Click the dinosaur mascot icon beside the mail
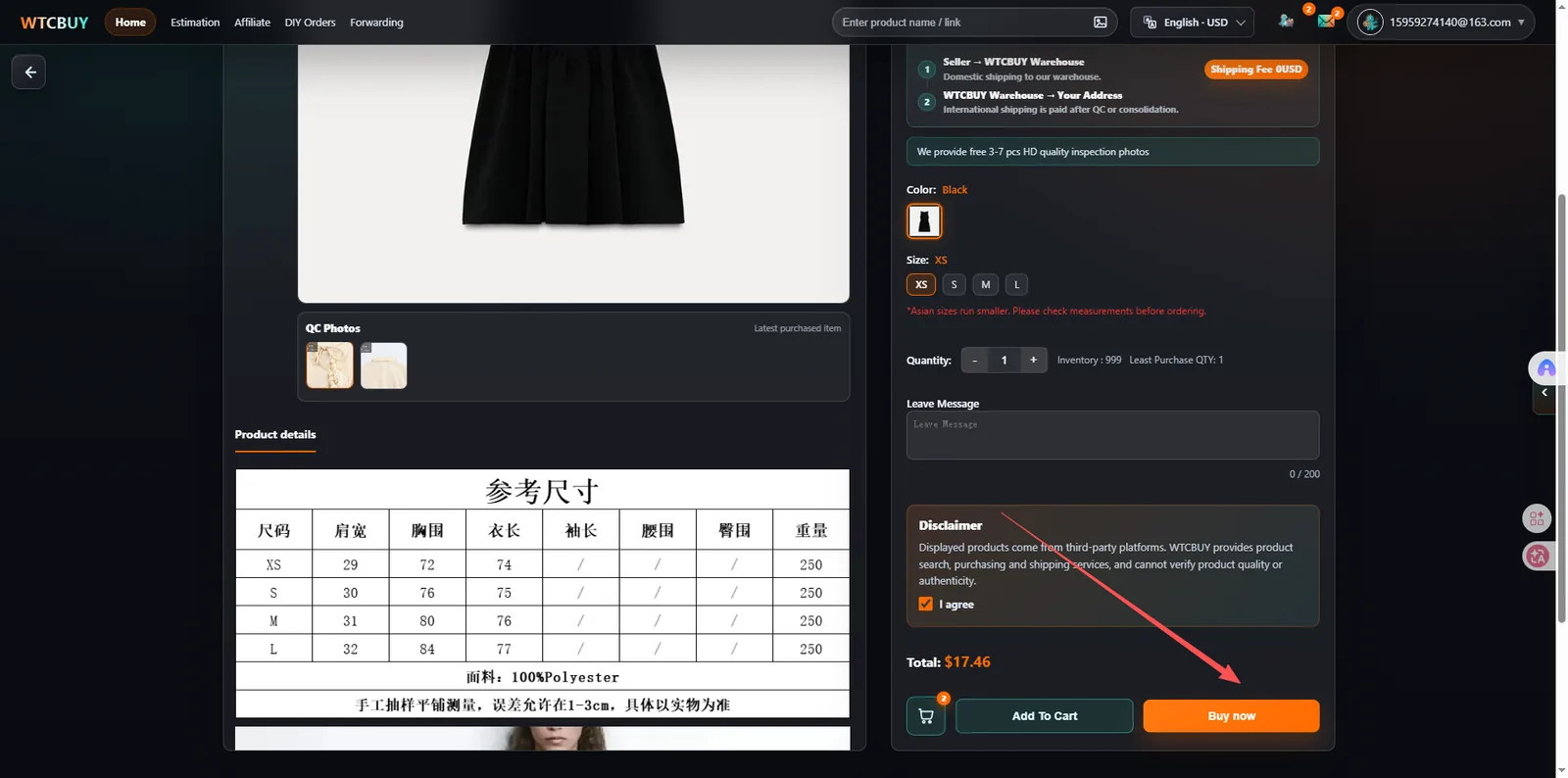Screen dimensions: 1568x778 1286,21
